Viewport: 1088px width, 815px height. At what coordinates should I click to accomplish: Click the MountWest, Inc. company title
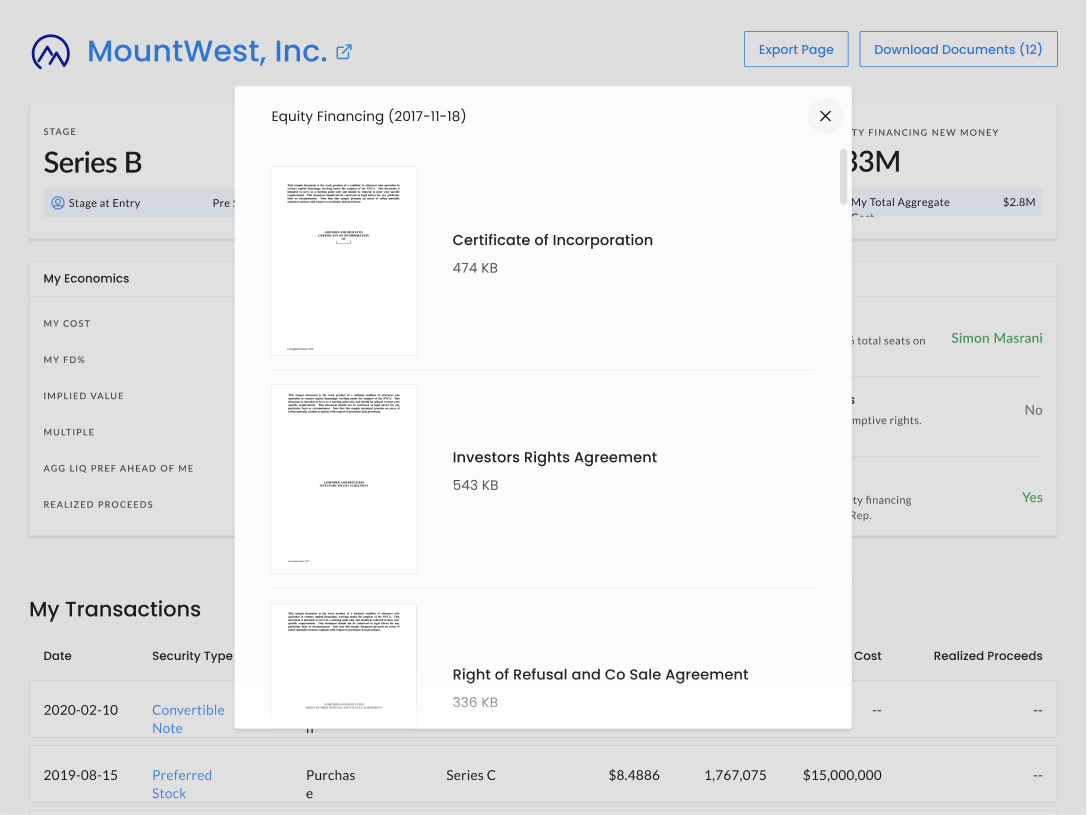[207, 51]
